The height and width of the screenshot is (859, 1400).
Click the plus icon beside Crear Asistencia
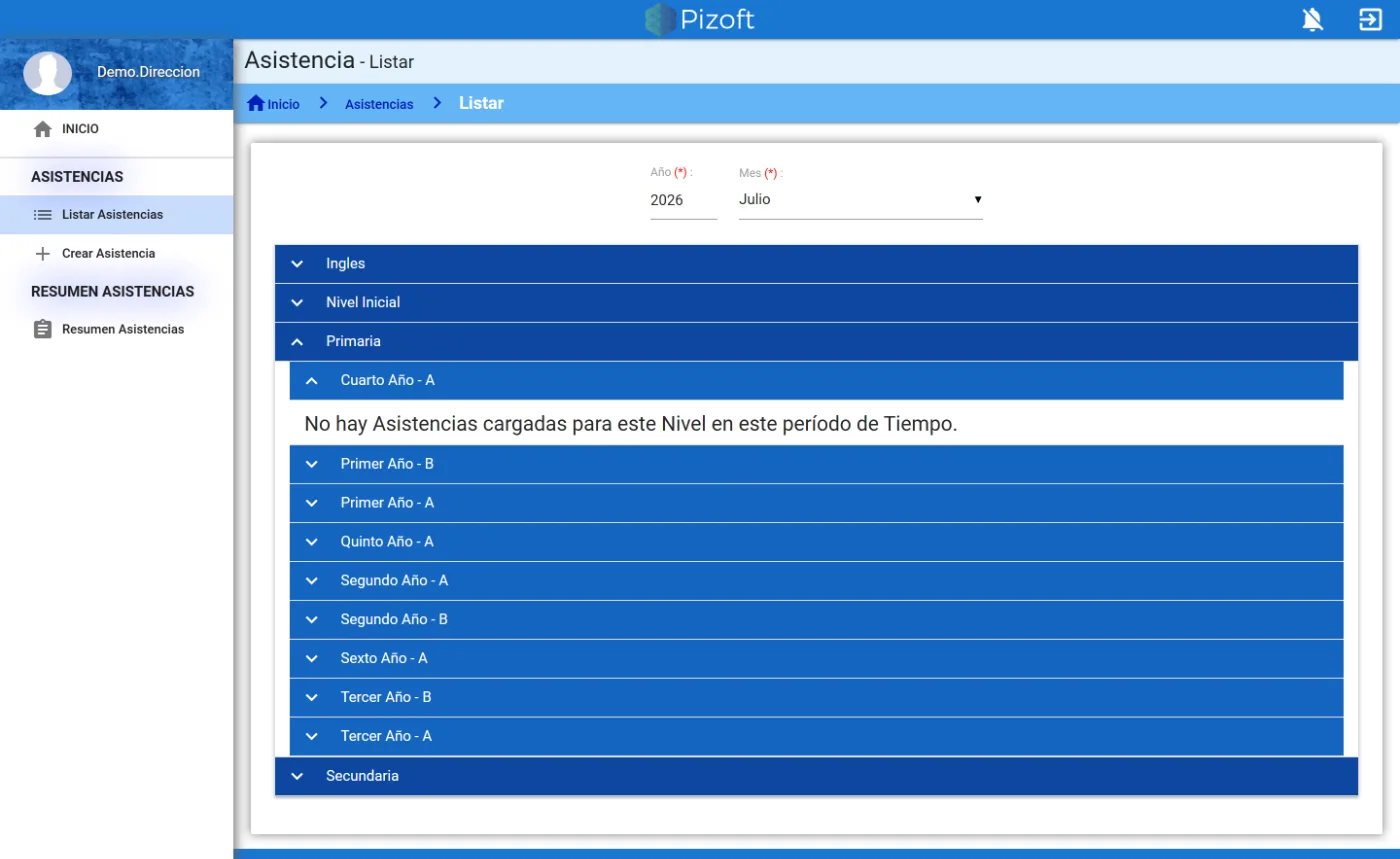click(42, 254)
